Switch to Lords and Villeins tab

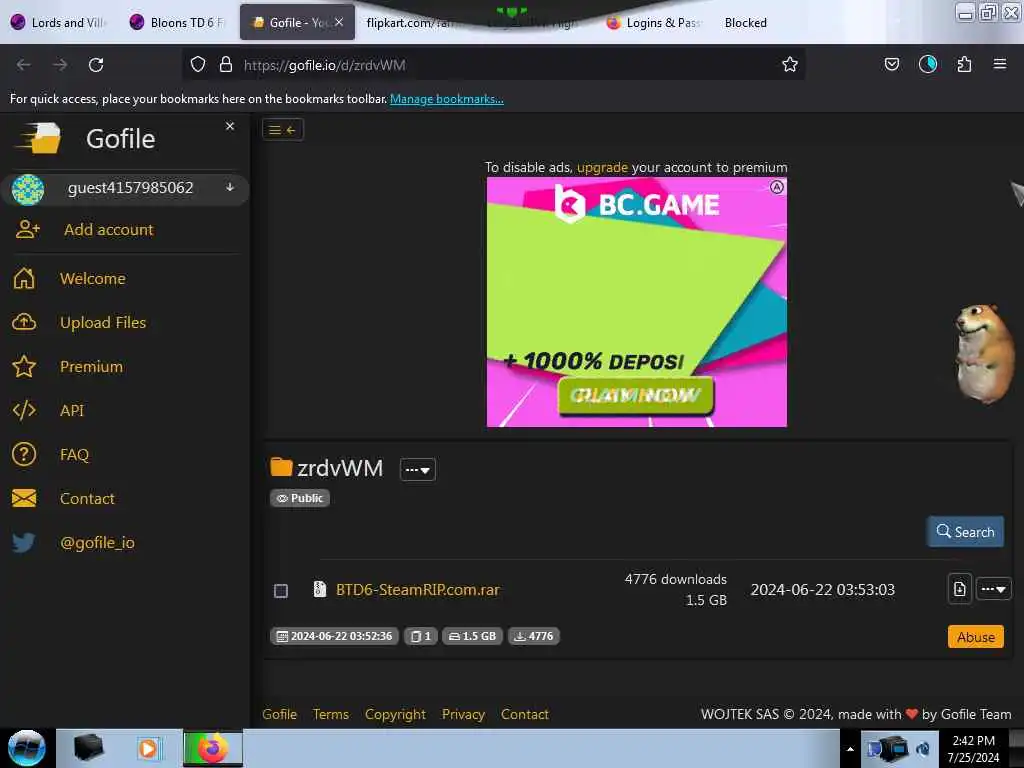(57, 23)
